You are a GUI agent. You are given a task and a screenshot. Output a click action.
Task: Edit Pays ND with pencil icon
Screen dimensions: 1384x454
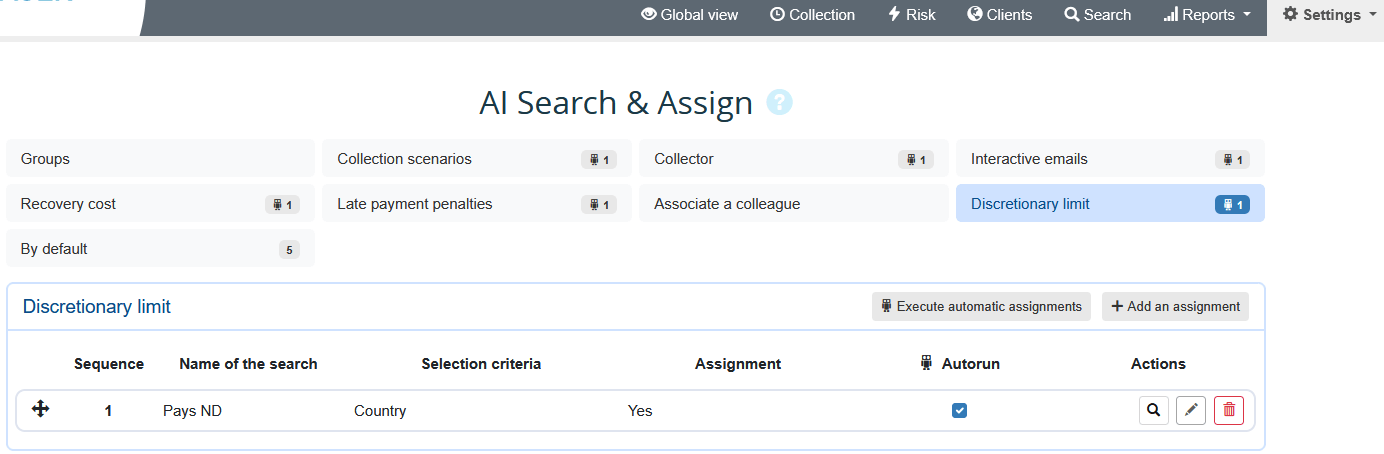click(x=1191, y=410)
